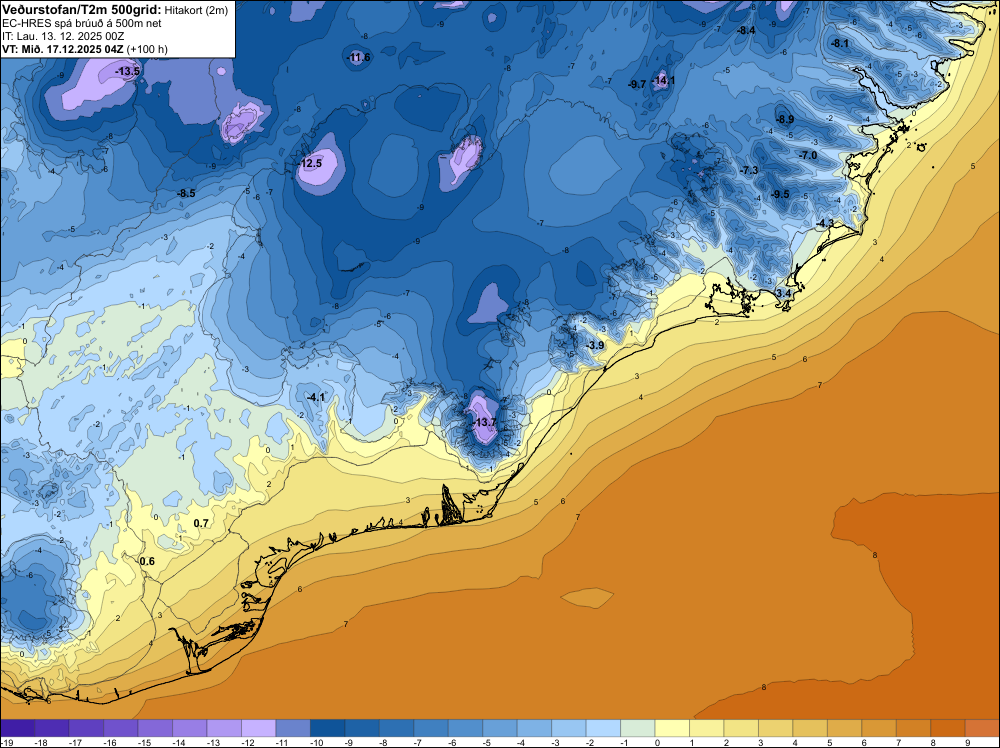Click the 0.7 temperature label
This screenshot has height=748, width=1000.
pyautogui.click(x=201, y=524)
